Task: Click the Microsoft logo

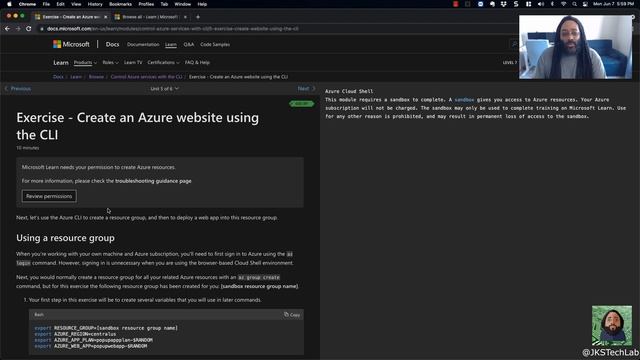Action: pyautogui.click(x=71, y=44)
